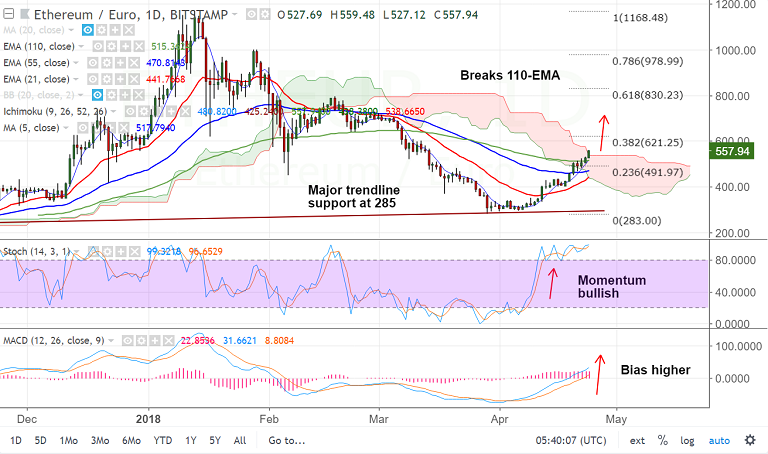Viewport: 768px width, 454px height.
Task: Open dropdown next to Ethereum / Euro title
Action: click(235, 15)
